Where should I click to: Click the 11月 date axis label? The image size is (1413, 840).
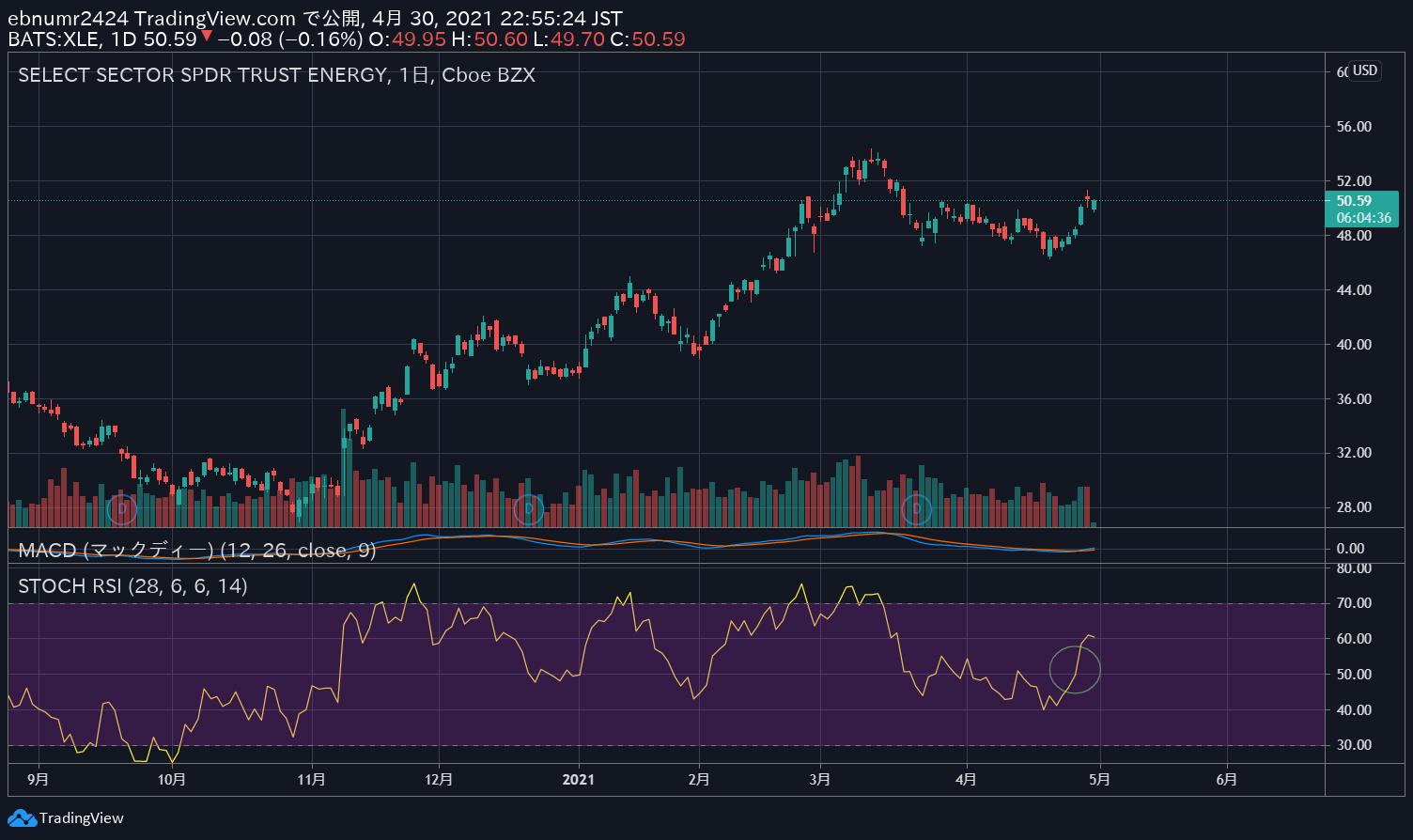click(x=311, y=780)
